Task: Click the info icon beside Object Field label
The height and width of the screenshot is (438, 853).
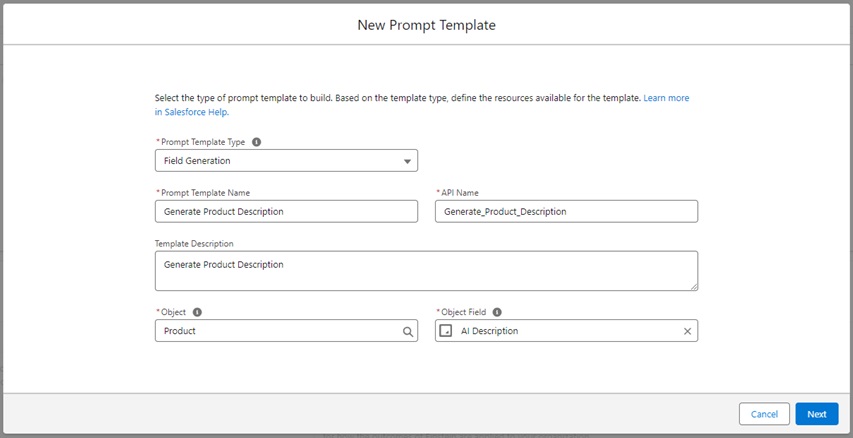Action: [497, 312]
